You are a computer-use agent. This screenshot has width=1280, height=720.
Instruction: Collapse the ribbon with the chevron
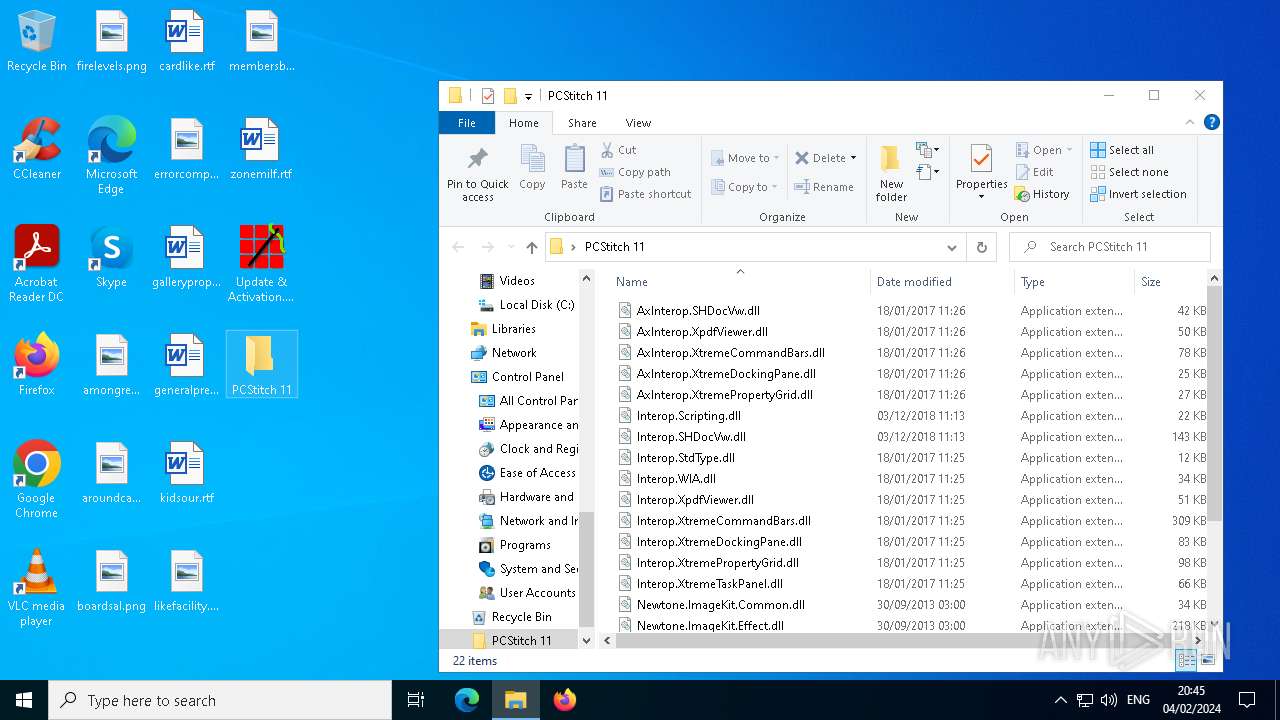click(1190, 122)
